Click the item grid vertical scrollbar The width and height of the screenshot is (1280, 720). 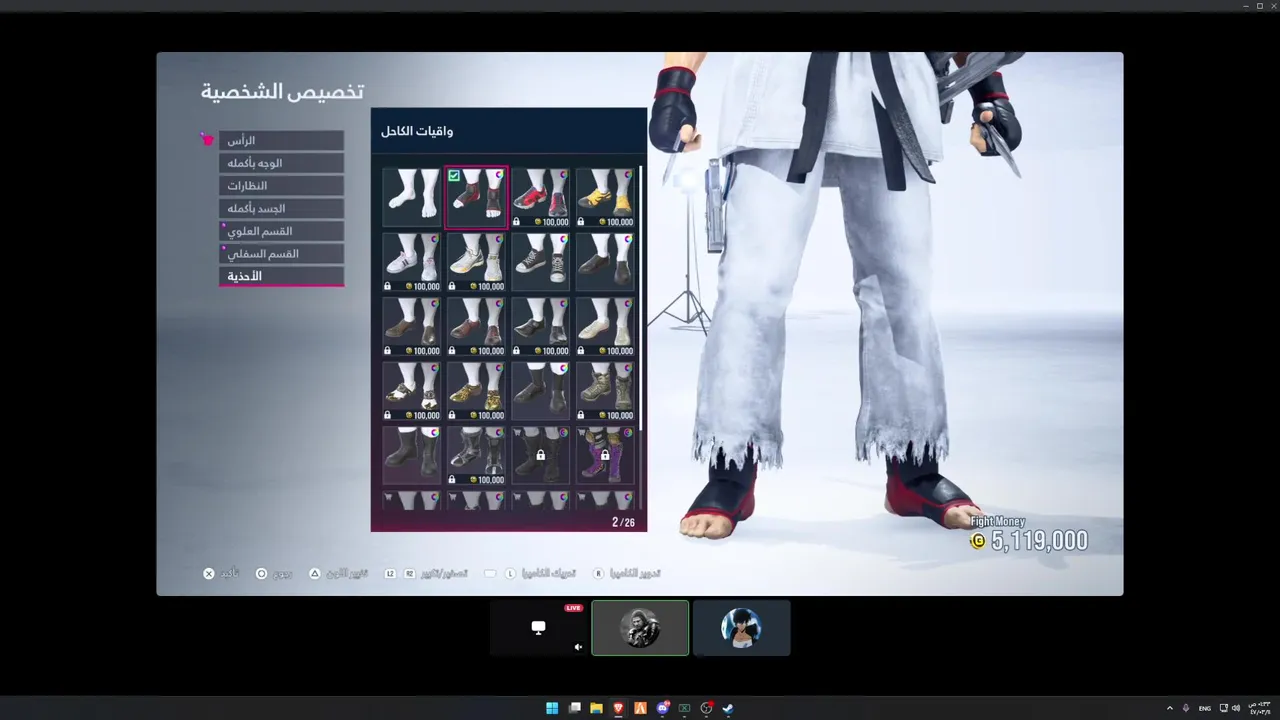pyautogui.click(x=640, y=300)
